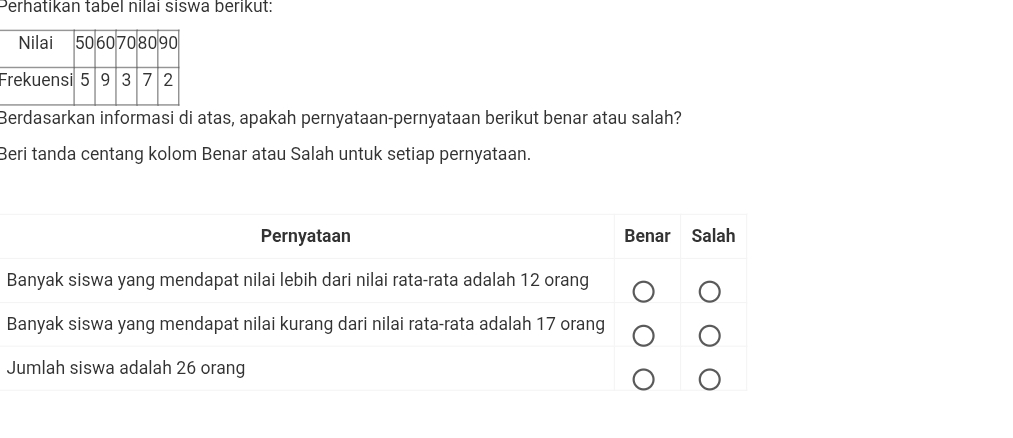Click the Nilai 50 table cell

tap(85, 43)
